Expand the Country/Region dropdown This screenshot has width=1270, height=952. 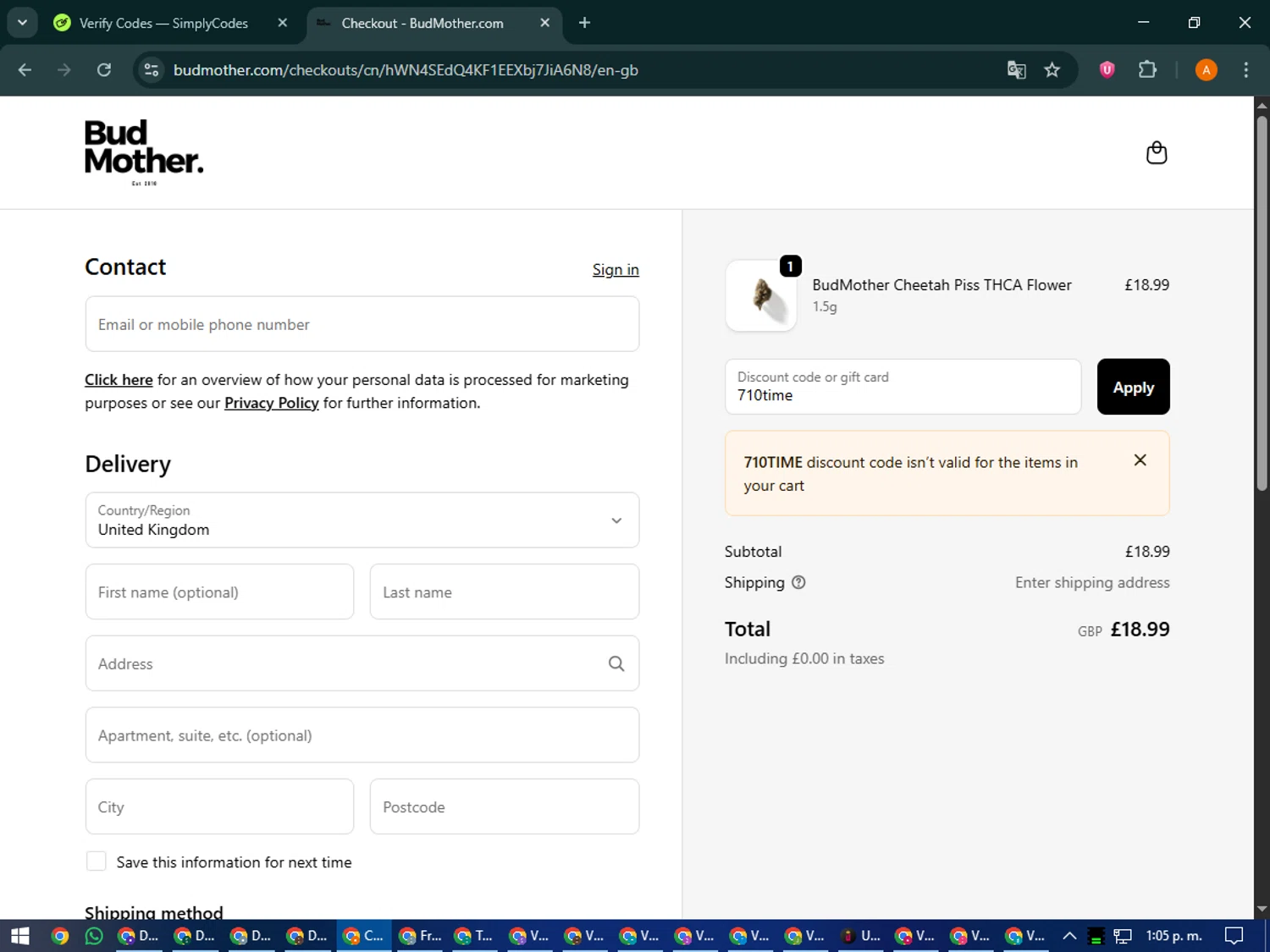pos(362,520)
